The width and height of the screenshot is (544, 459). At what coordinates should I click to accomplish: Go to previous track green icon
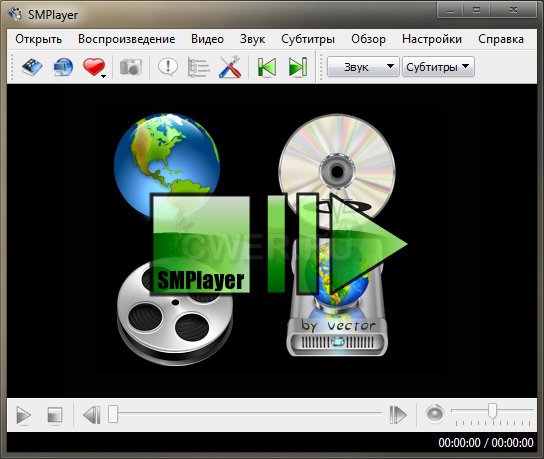click(267, 67)
